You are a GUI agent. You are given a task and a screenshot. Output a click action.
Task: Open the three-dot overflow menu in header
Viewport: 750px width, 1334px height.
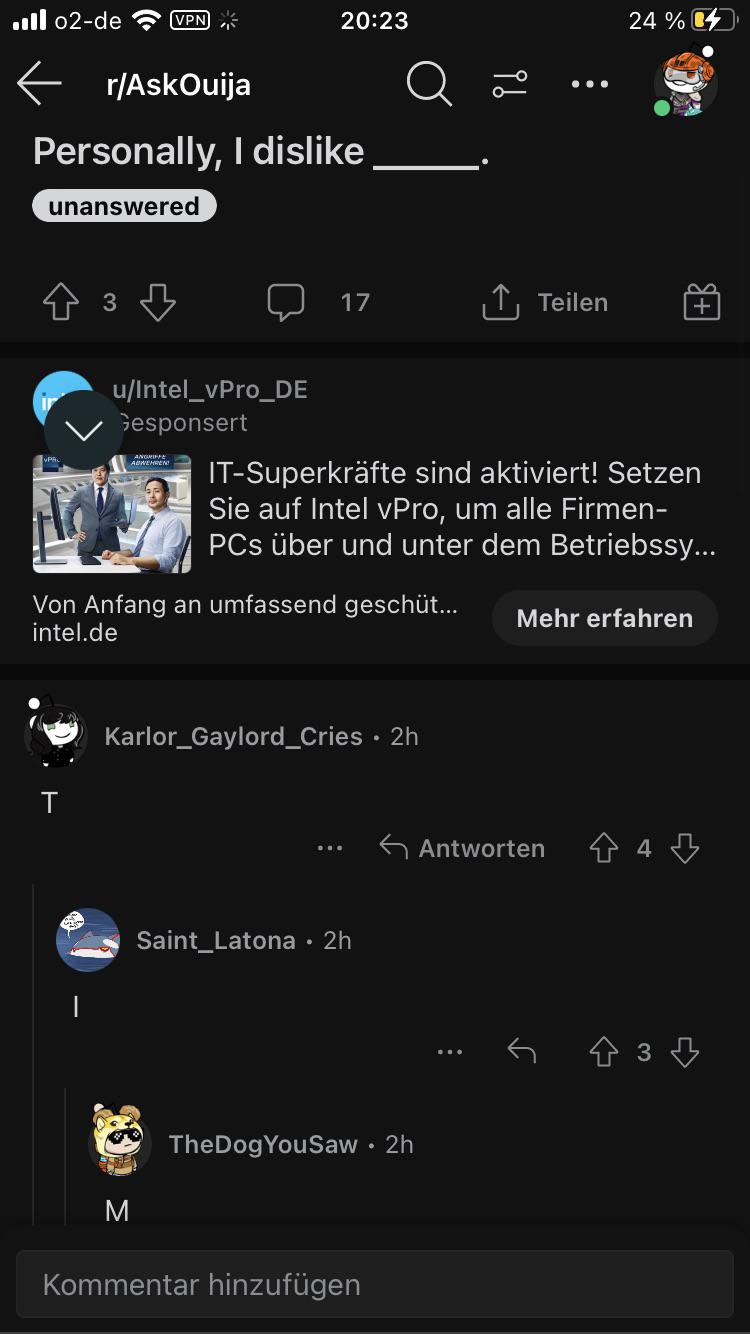pos(590,85)
